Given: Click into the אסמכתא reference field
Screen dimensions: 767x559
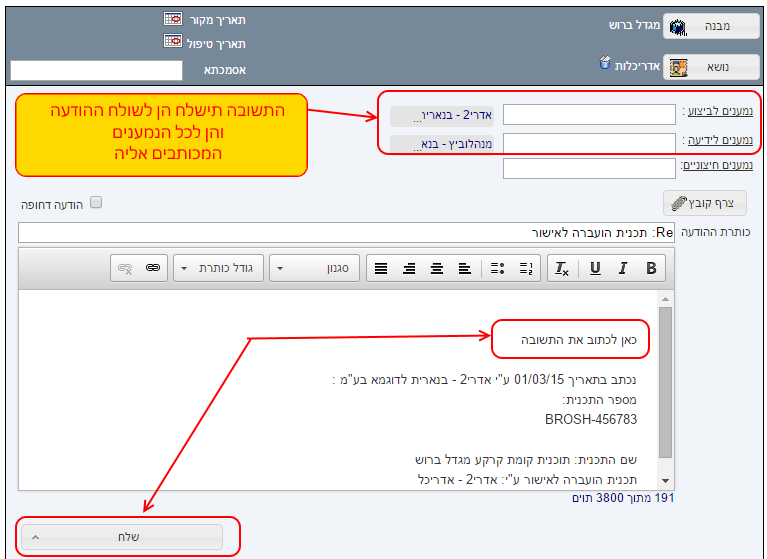Looking at the screenshot, I should point(96,70).
